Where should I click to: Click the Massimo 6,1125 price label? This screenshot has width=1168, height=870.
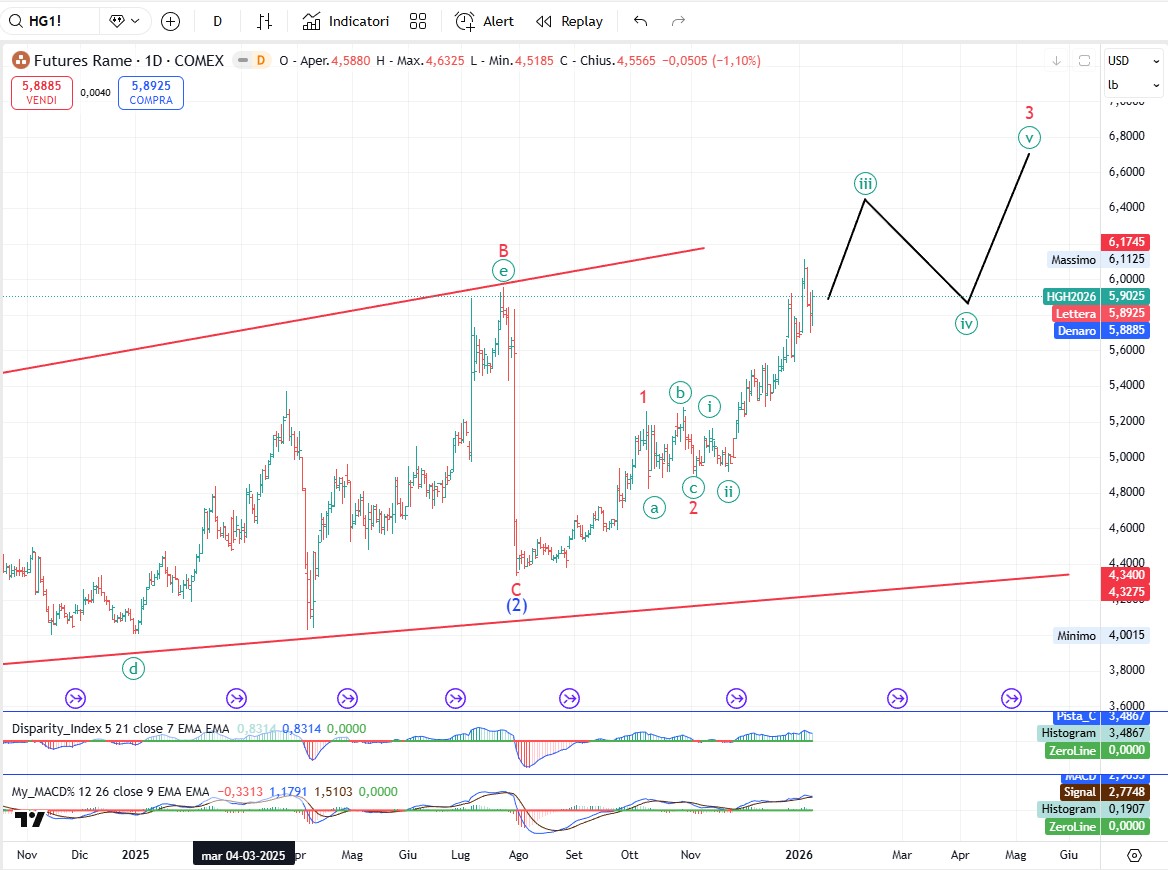point(1098,259)
